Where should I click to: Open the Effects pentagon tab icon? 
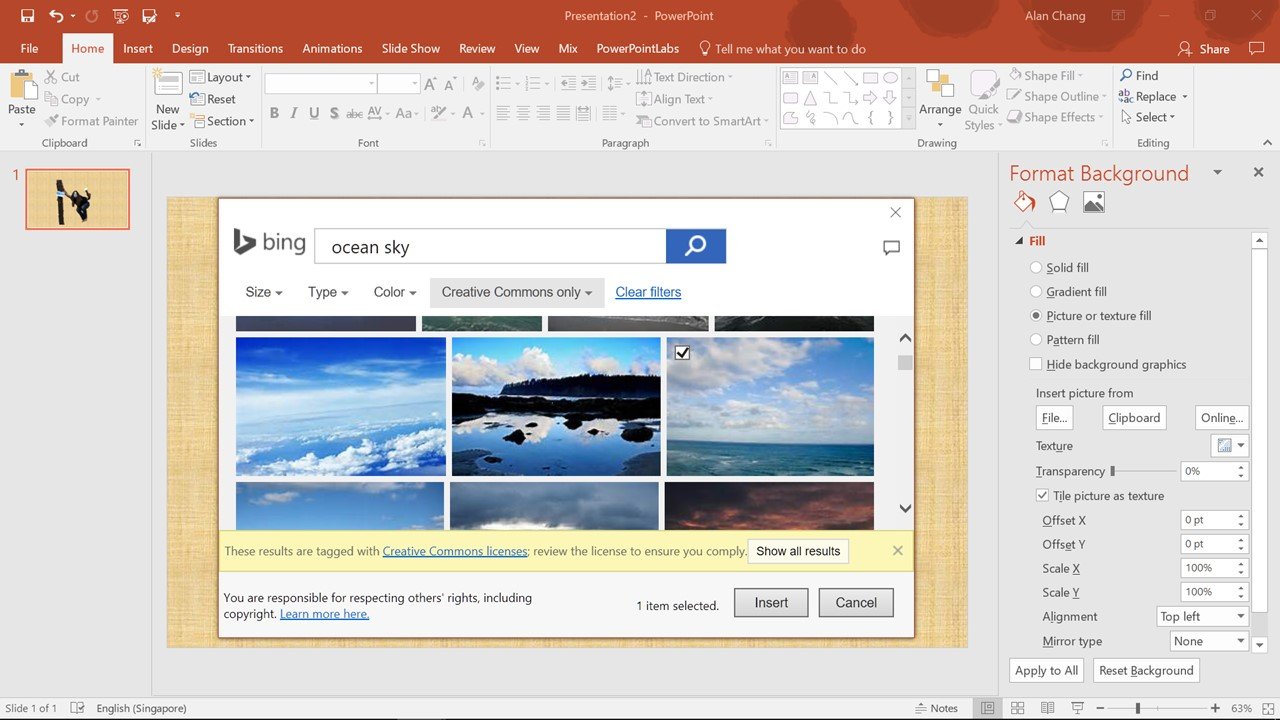(x=1059, y=202)
